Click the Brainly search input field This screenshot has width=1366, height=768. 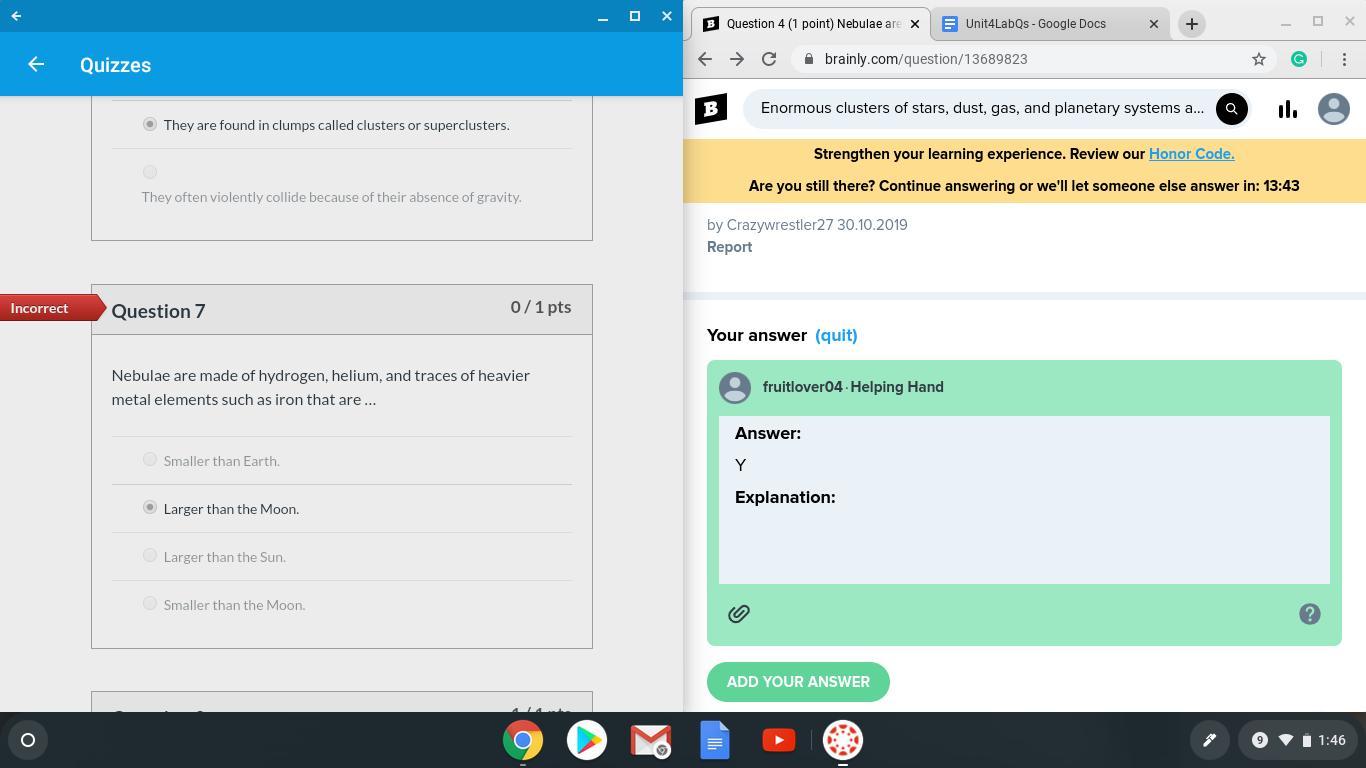pyautogui.click(x=982, y=108)
